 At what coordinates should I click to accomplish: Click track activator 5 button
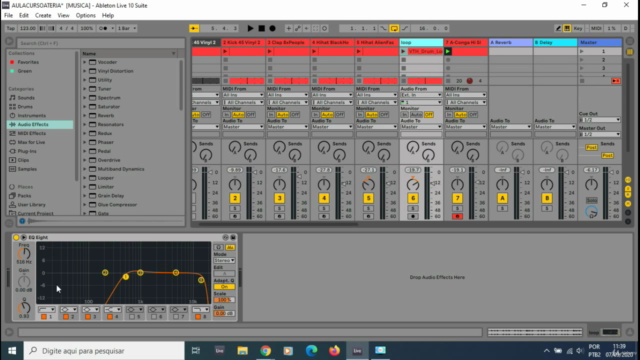tap(368, 198)
